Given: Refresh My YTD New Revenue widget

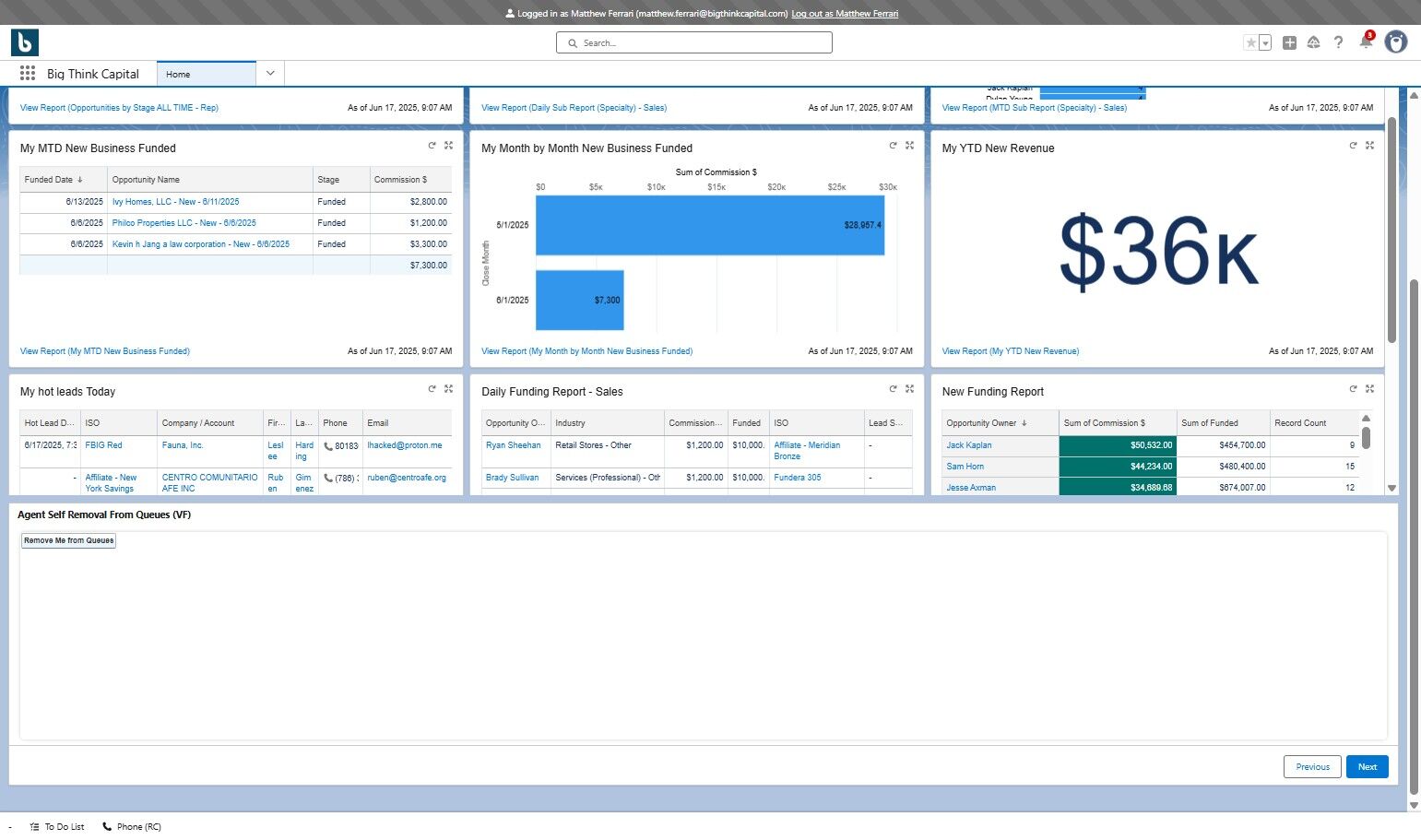Looking at the screenshot, I should (1353, 145).
